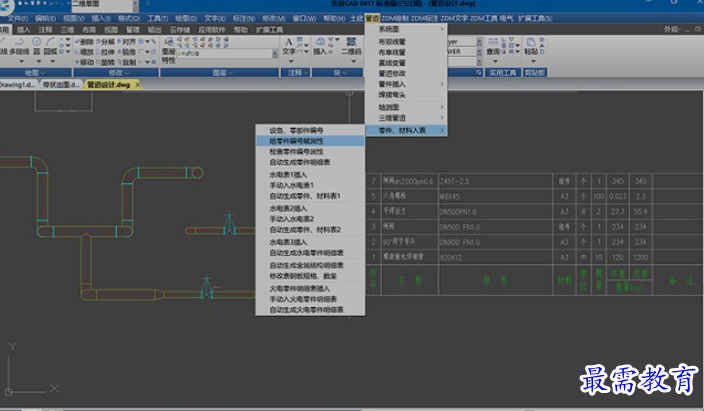Click the 二维码 QR code tool
This screenshot has height=411, width=704.
(x=351, y=47)
